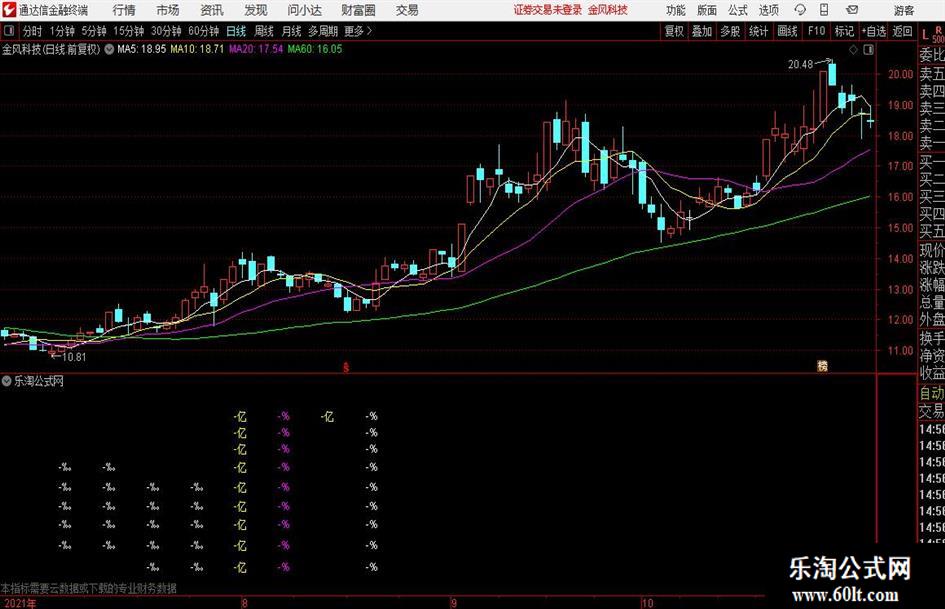Open the 问小达 menu
This screenshot has width=945, height=609.
pyautogui.click(x=304, y=10)
